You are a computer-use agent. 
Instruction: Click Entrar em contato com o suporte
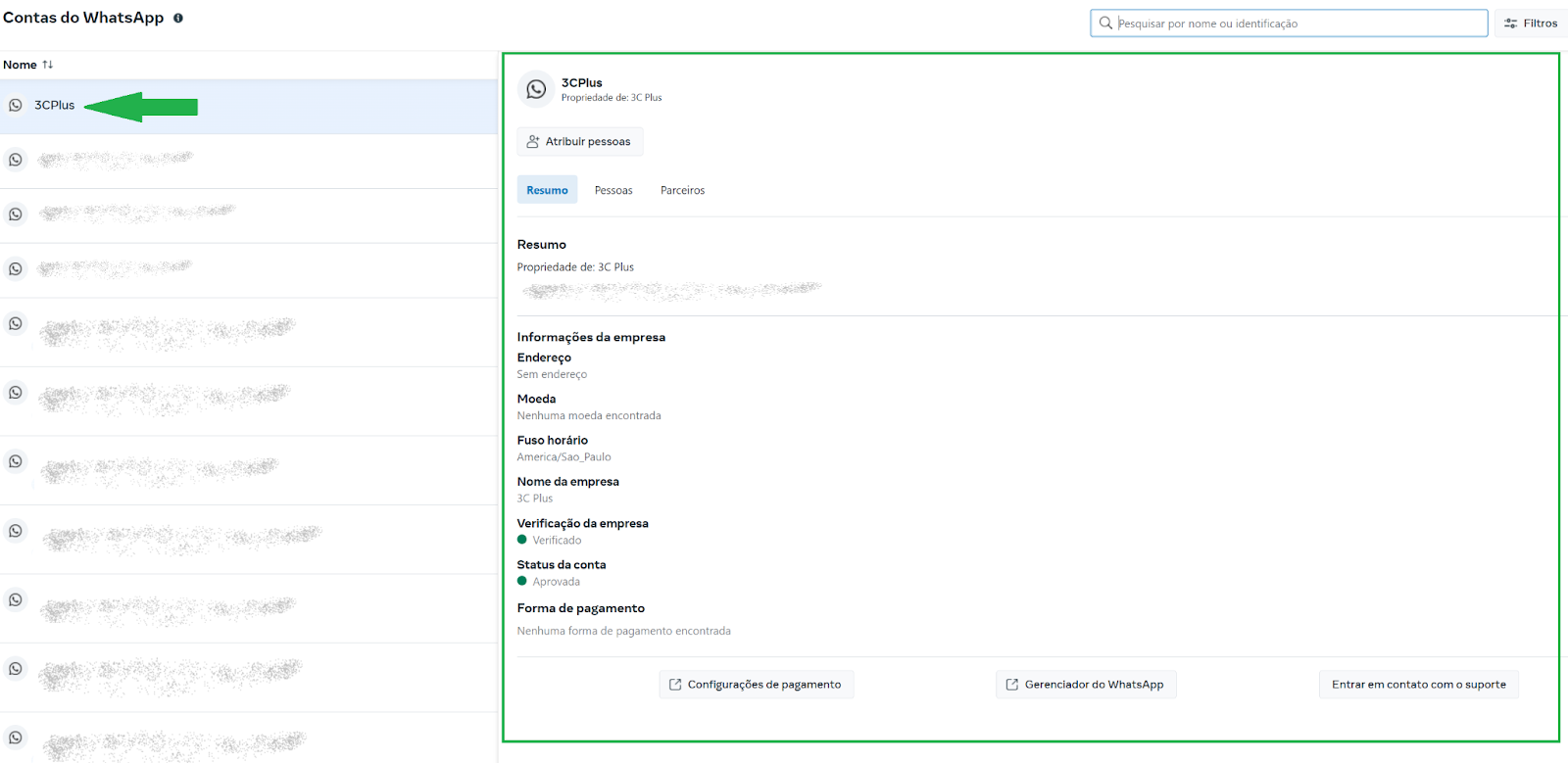pyautogui.click(x=1419, y=685)
